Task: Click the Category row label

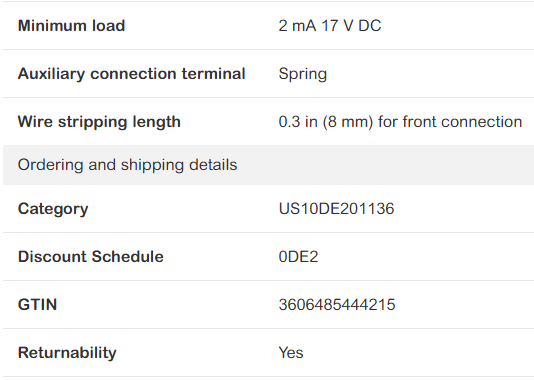Action: click(x=53, y=209)
